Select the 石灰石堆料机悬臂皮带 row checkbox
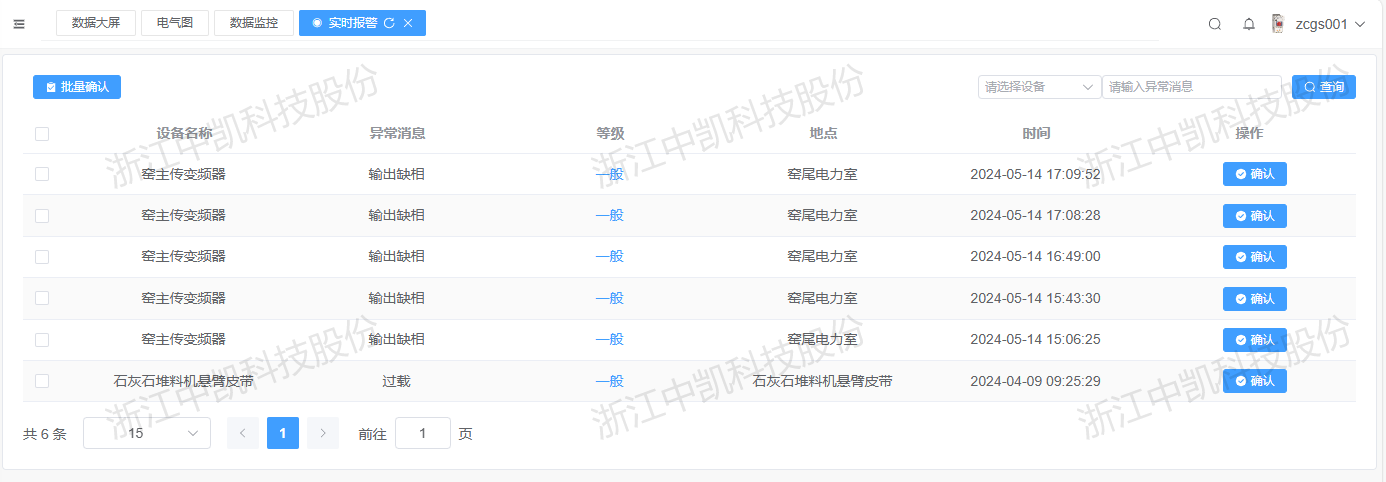Viewport: 1386px width, 482px height. point(42,381)
